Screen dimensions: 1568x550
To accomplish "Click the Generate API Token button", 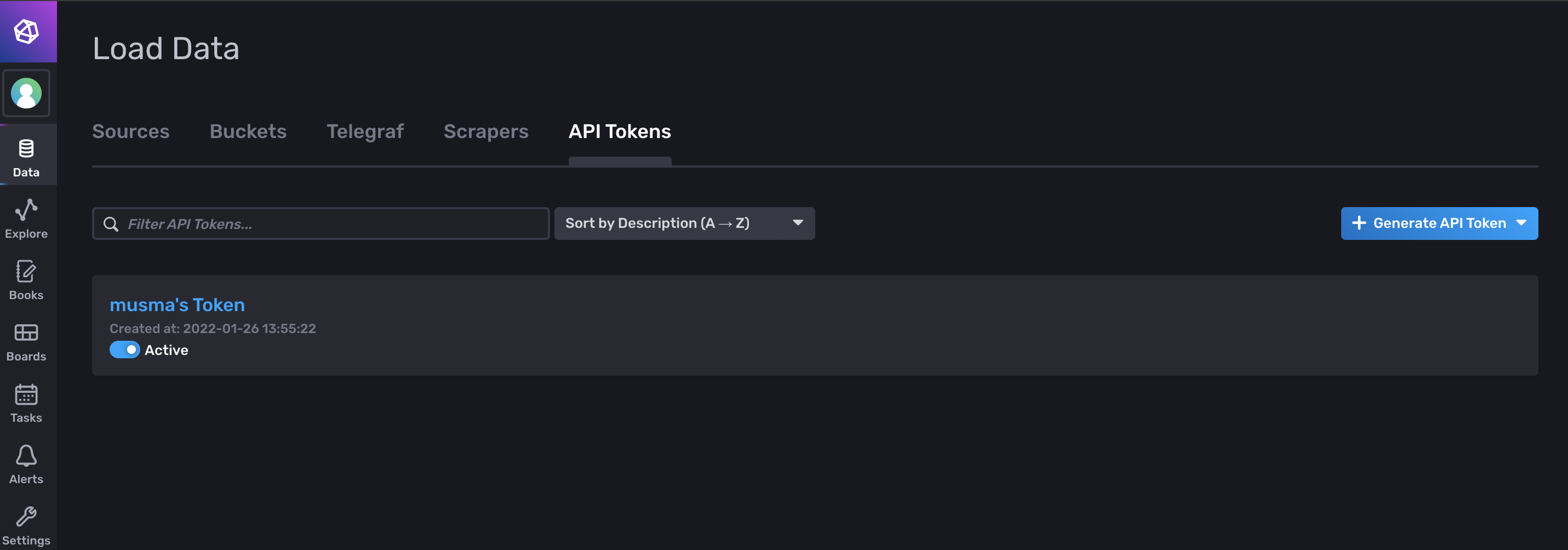I will pyautogui.click(x=1430, y=224).
